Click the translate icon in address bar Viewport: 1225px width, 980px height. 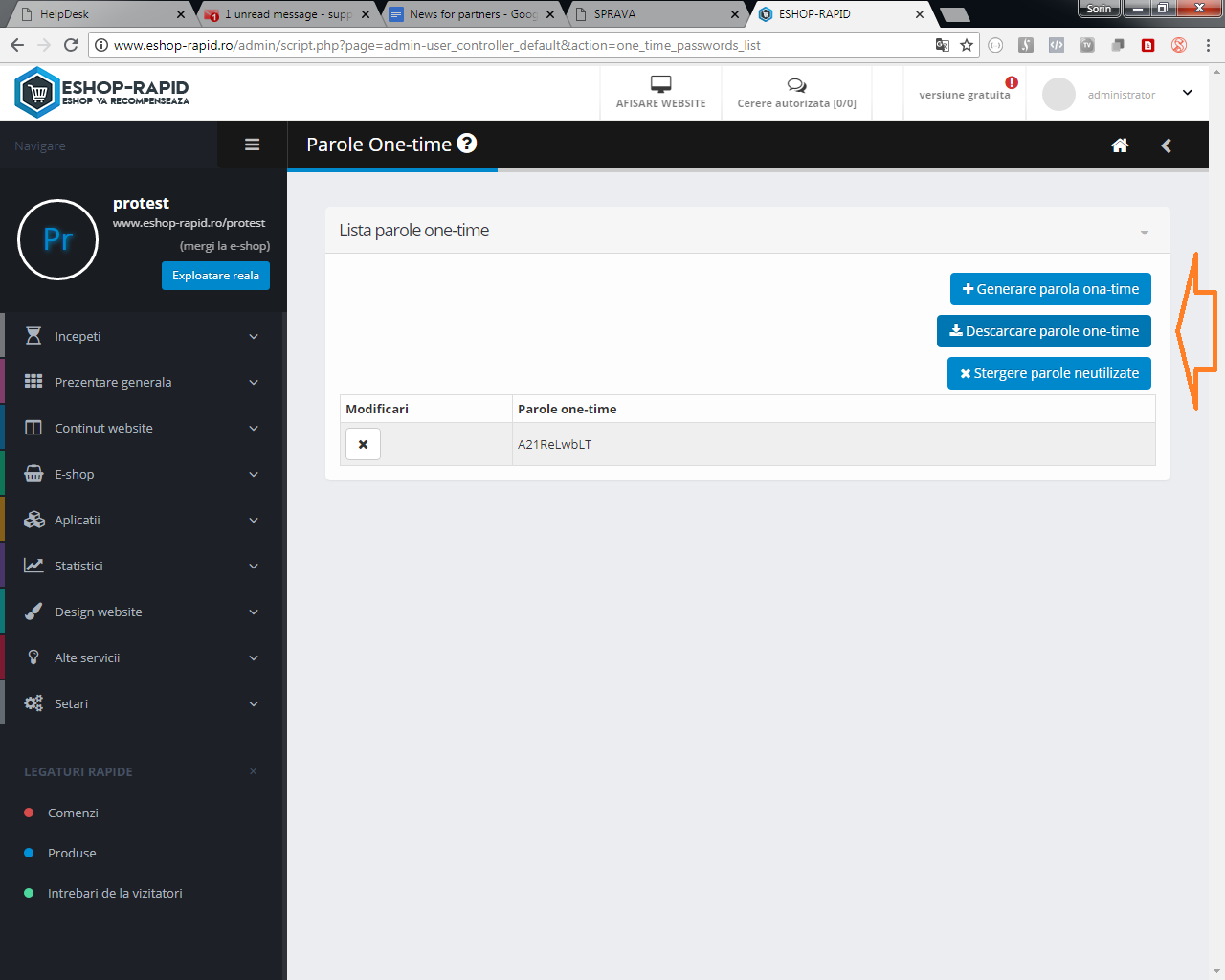943,45
